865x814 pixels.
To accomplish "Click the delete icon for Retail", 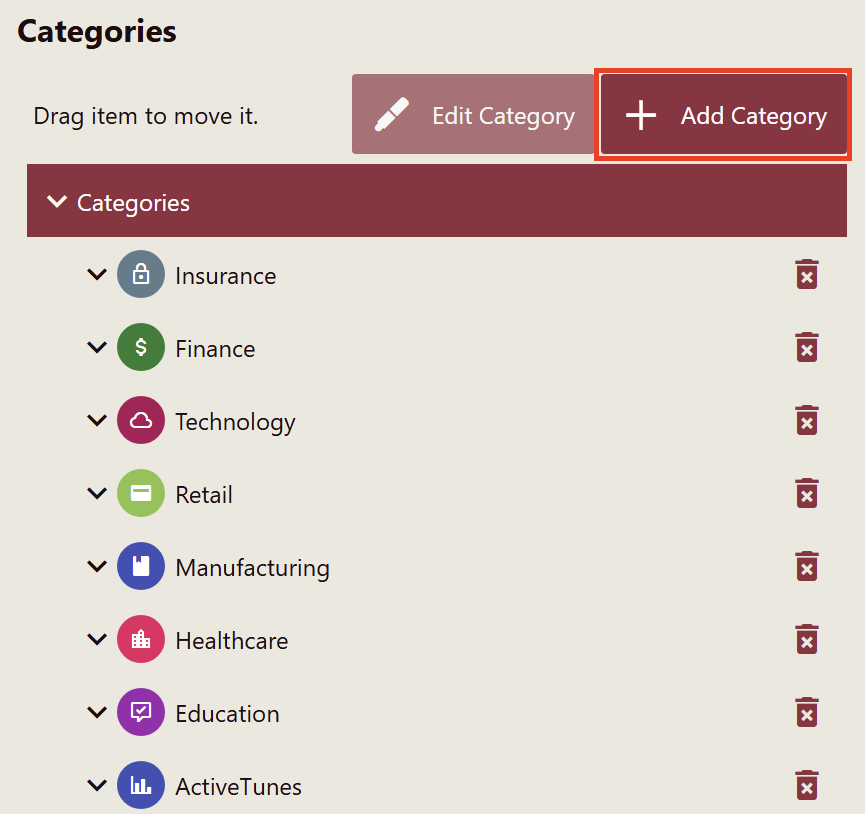I will (x=806, y=494).
